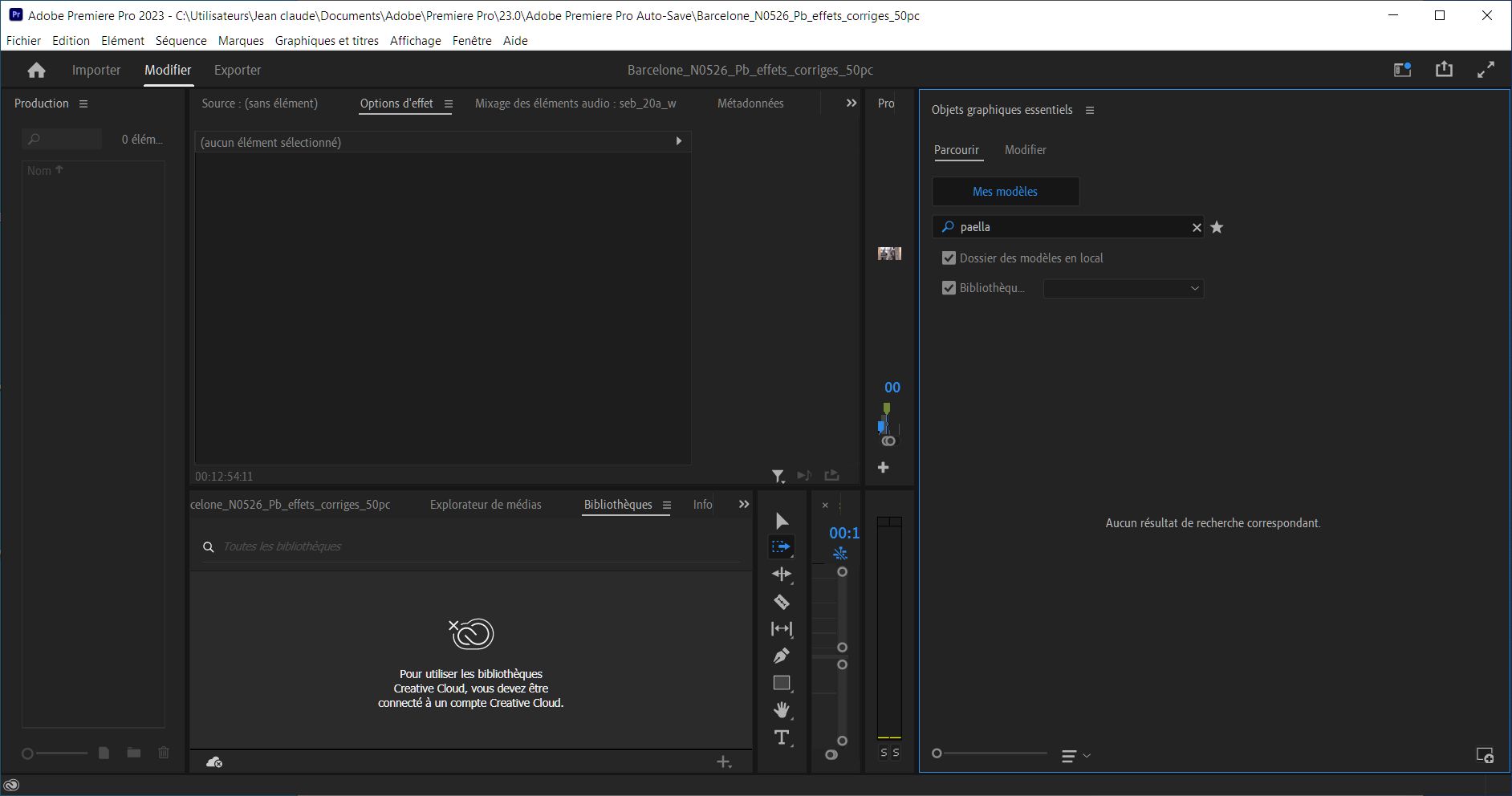
Task: Select the Rectangle tool
Action: pyautogui.click(x=782, y=683)
